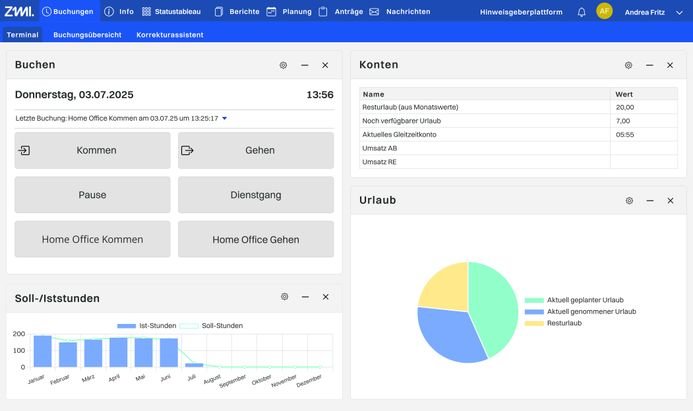The width and height of the screenshot is (693, 411).
Task: Open the Anträge menu
Action: click(341, 11)
